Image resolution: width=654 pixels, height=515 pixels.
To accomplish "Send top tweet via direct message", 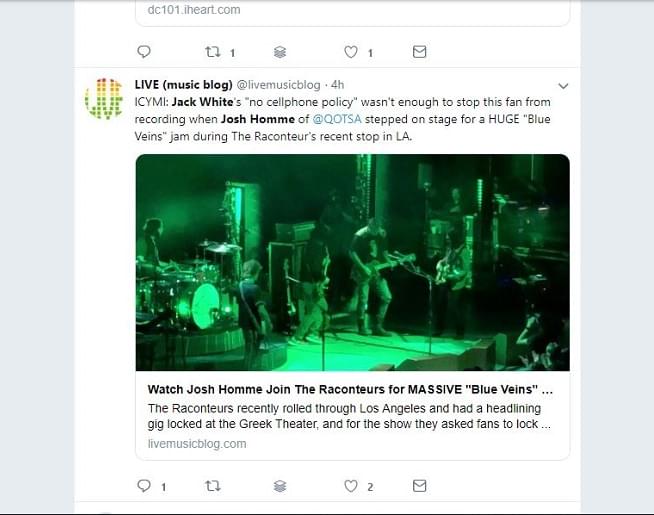I will (419, 52).
